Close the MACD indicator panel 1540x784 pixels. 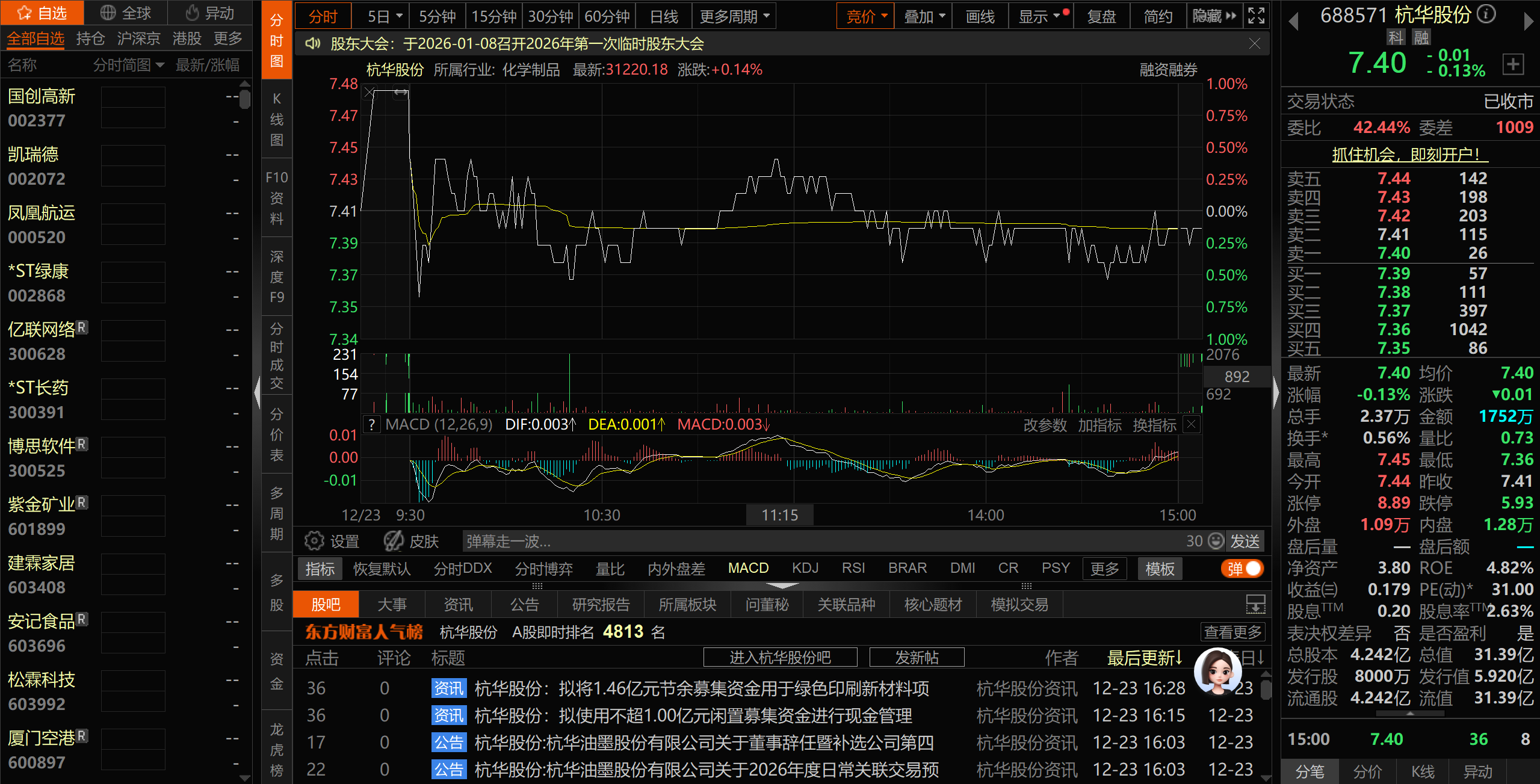point(1191,425)
